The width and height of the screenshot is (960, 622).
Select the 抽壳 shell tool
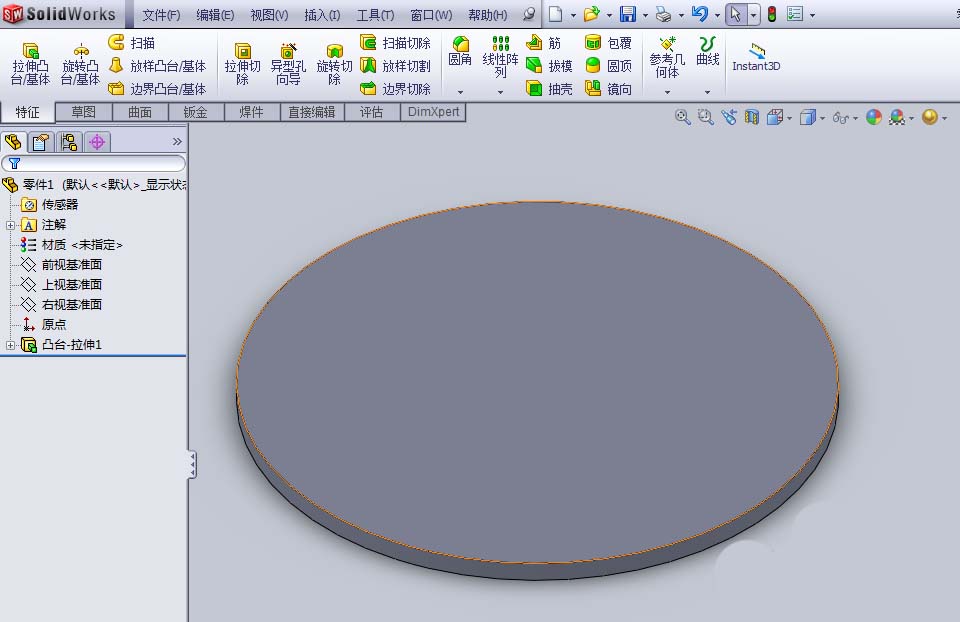(x=549, y=89)
